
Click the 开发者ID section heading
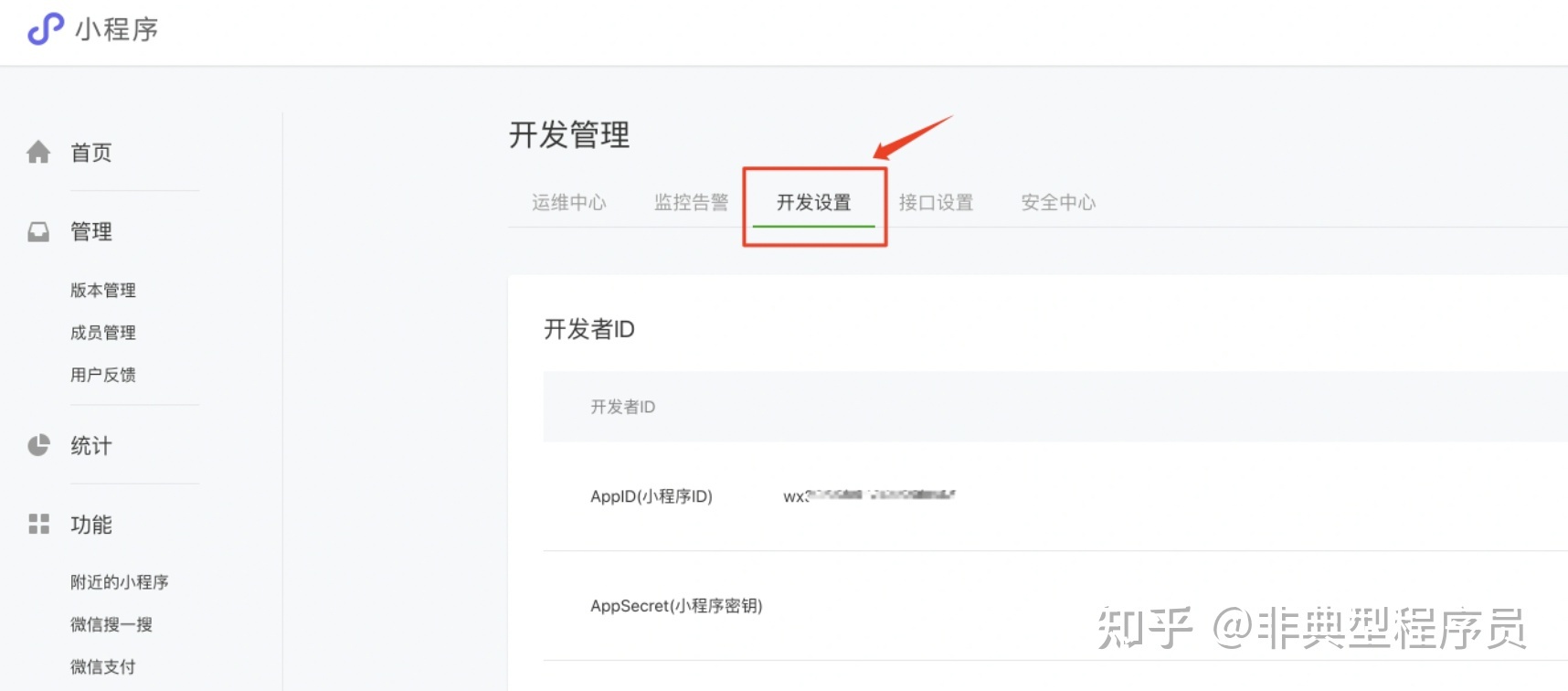589,328
